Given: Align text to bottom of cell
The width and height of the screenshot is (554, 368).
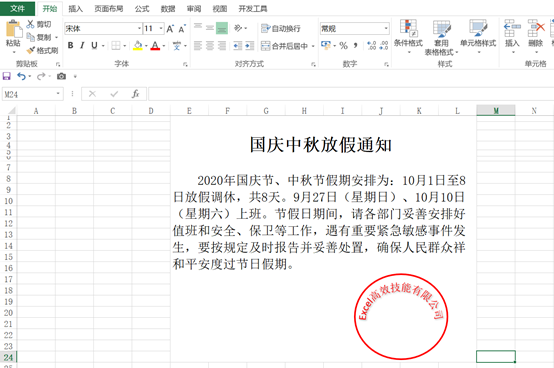Looking at the screenshot, I should coord(222,28).
